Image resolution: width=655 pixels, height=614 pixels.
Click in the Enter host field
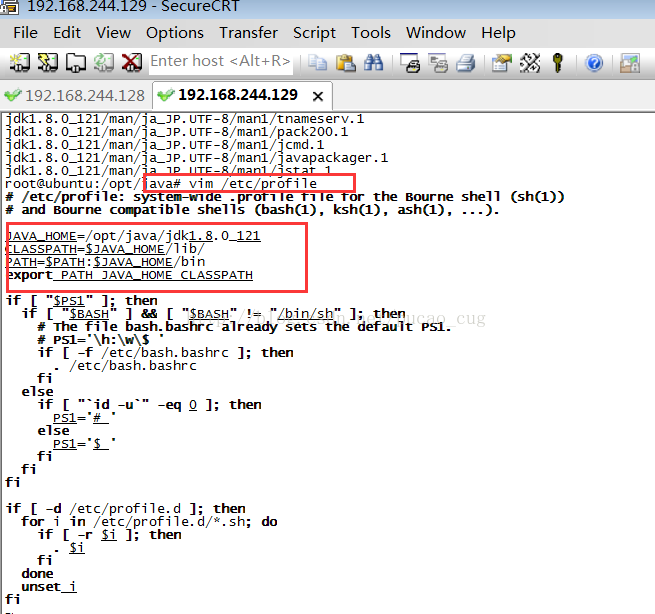click(x=220, y=62)
